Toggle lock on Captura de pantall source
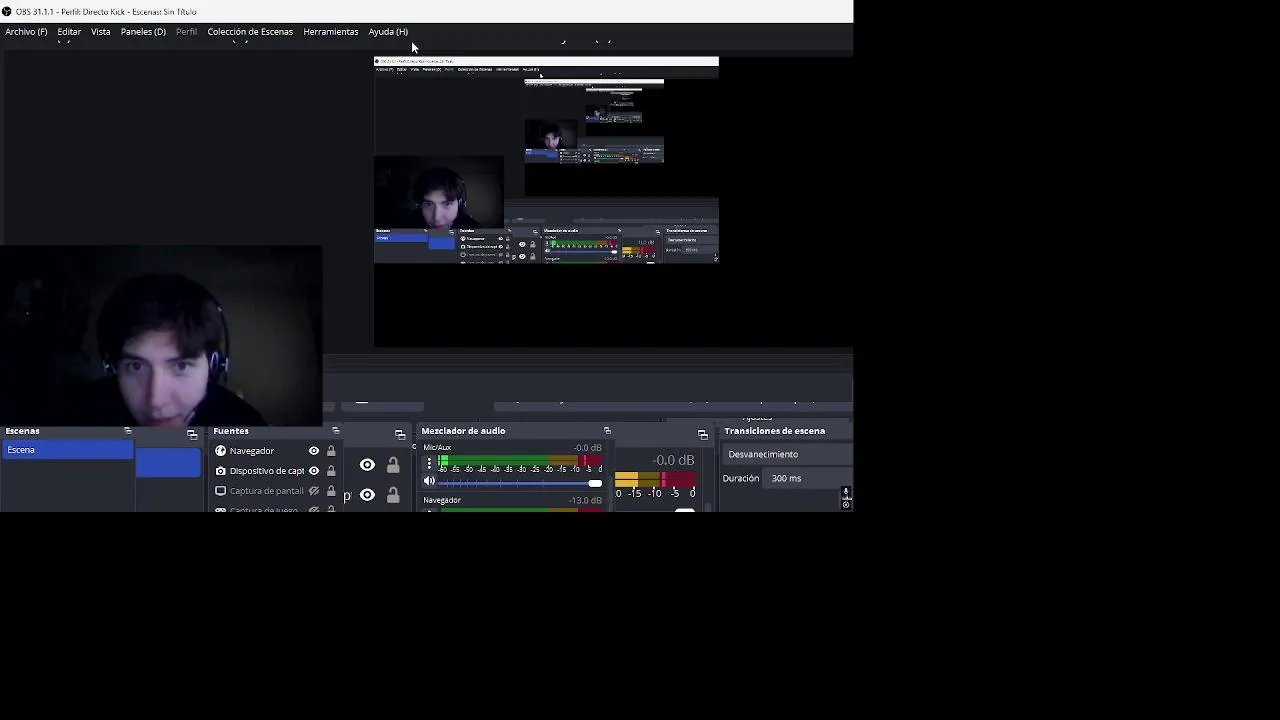This screenshot has height=720, width=1280. [x=331, y=491]
